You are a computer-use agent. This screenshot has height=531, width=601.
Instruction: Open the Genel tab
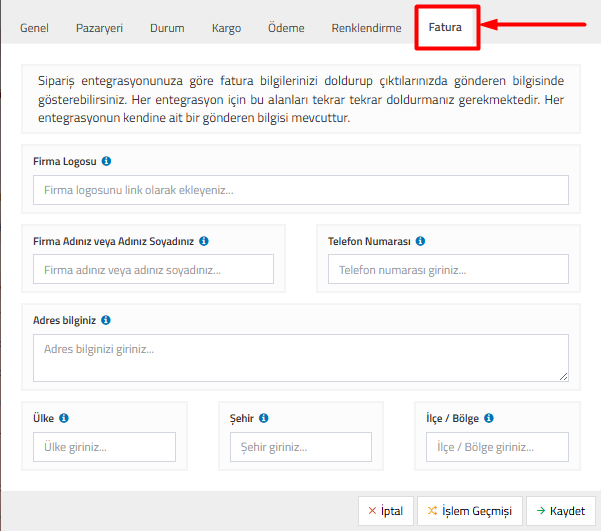36,28
